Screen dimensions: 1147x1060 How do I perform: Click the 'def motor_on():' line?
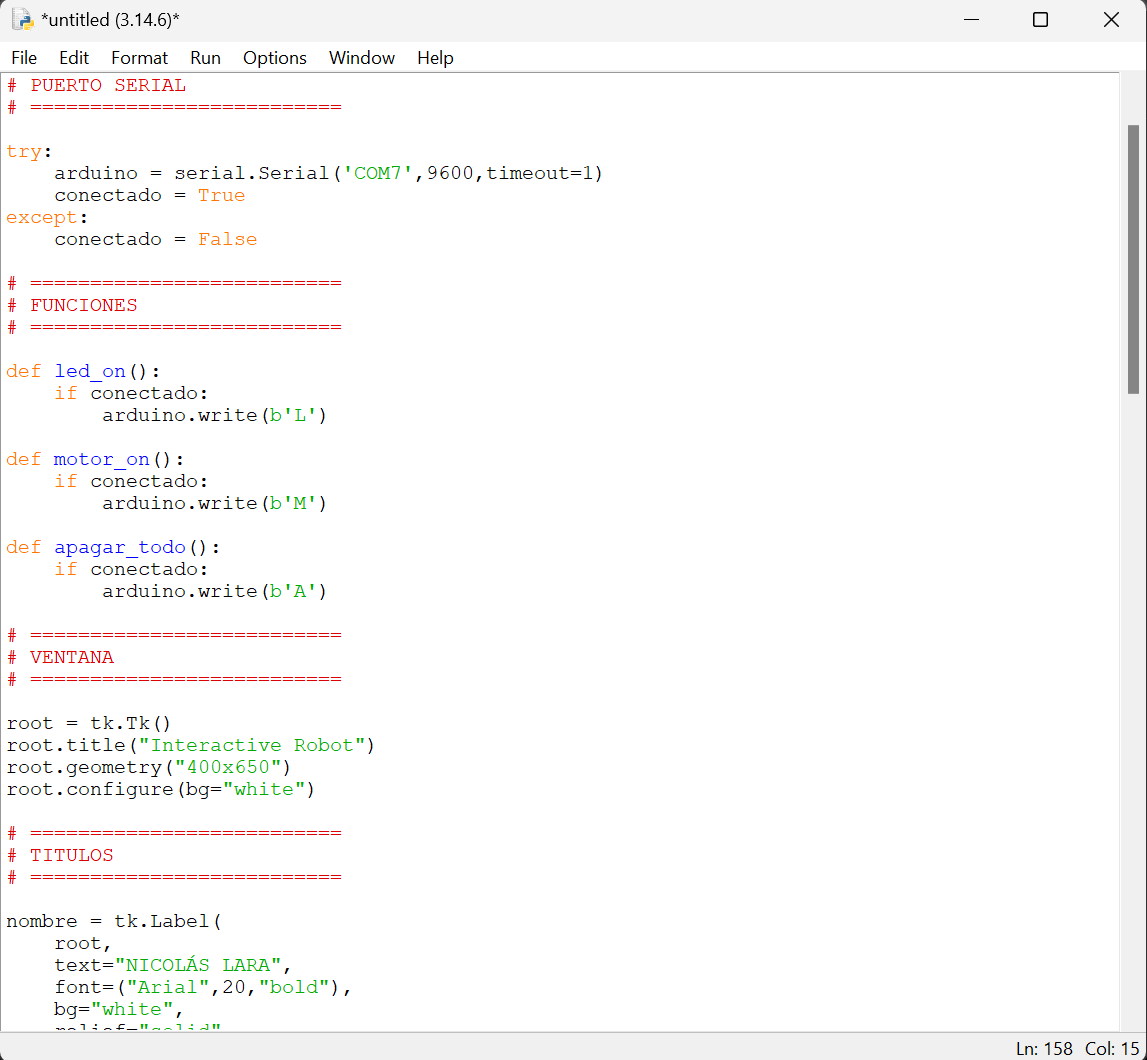coord(95,459)
